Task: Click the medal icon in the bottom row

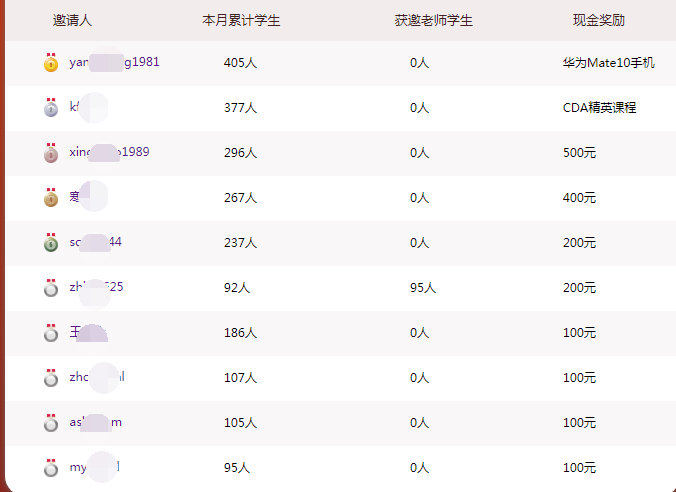Action: click(x=51, y=468)
